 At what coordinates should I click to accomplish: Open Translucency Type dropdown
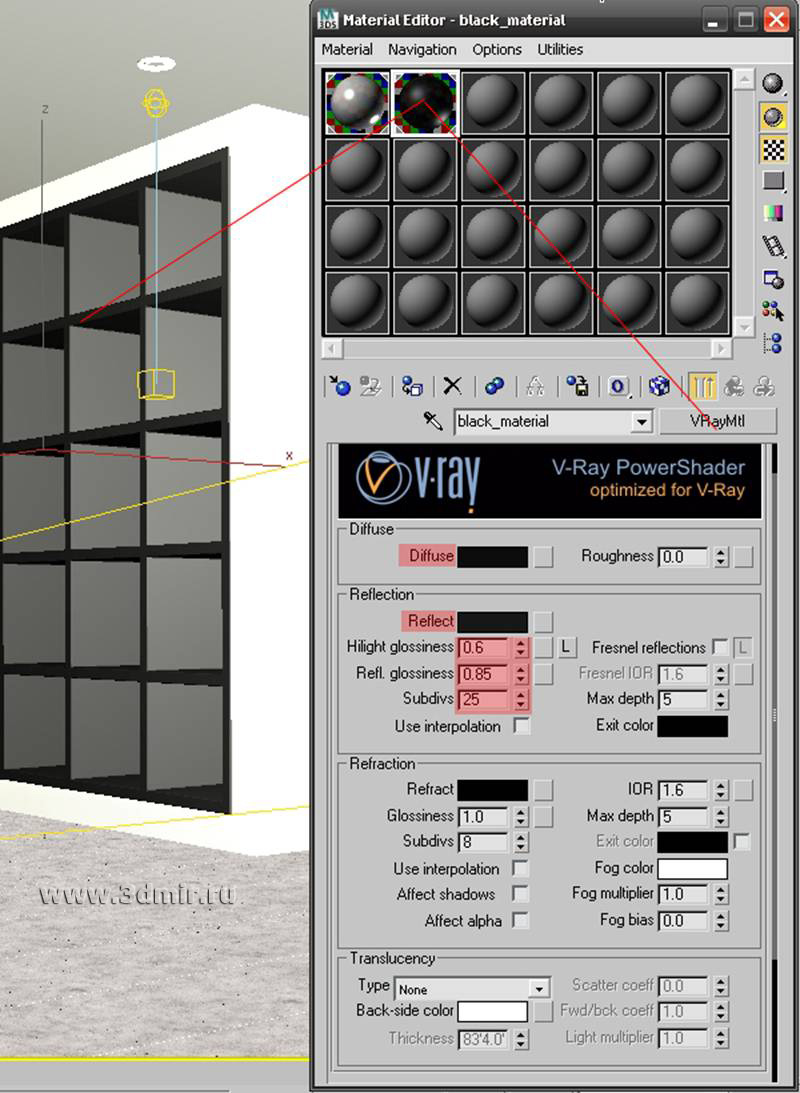tap(539, 989)
